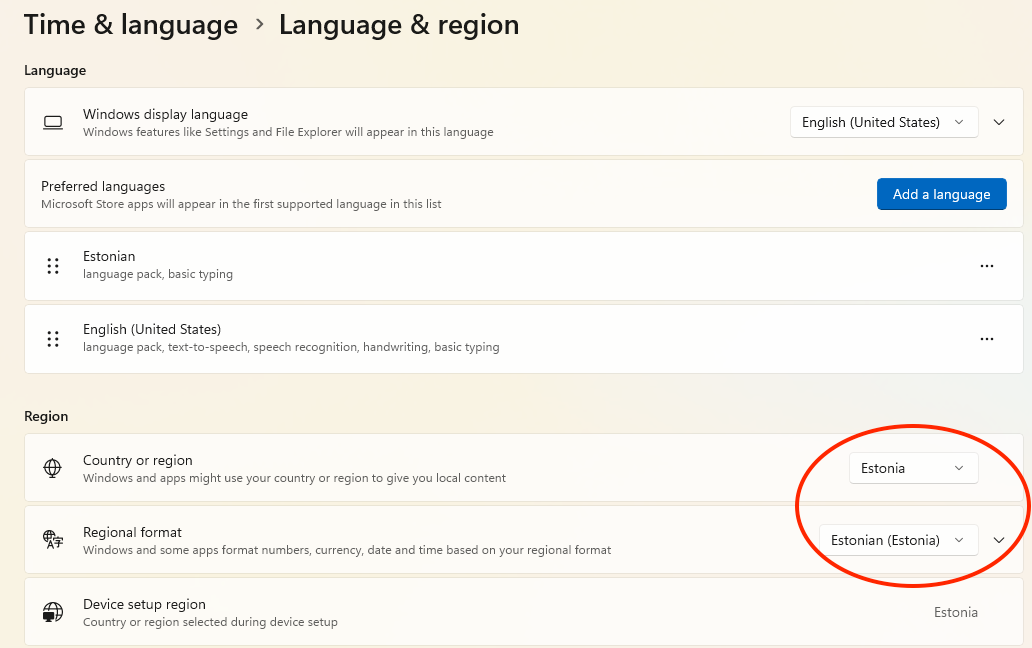Click the globe icon for Country or region
The height and width of the screenshot is (648, 1032).
(53, 468)
